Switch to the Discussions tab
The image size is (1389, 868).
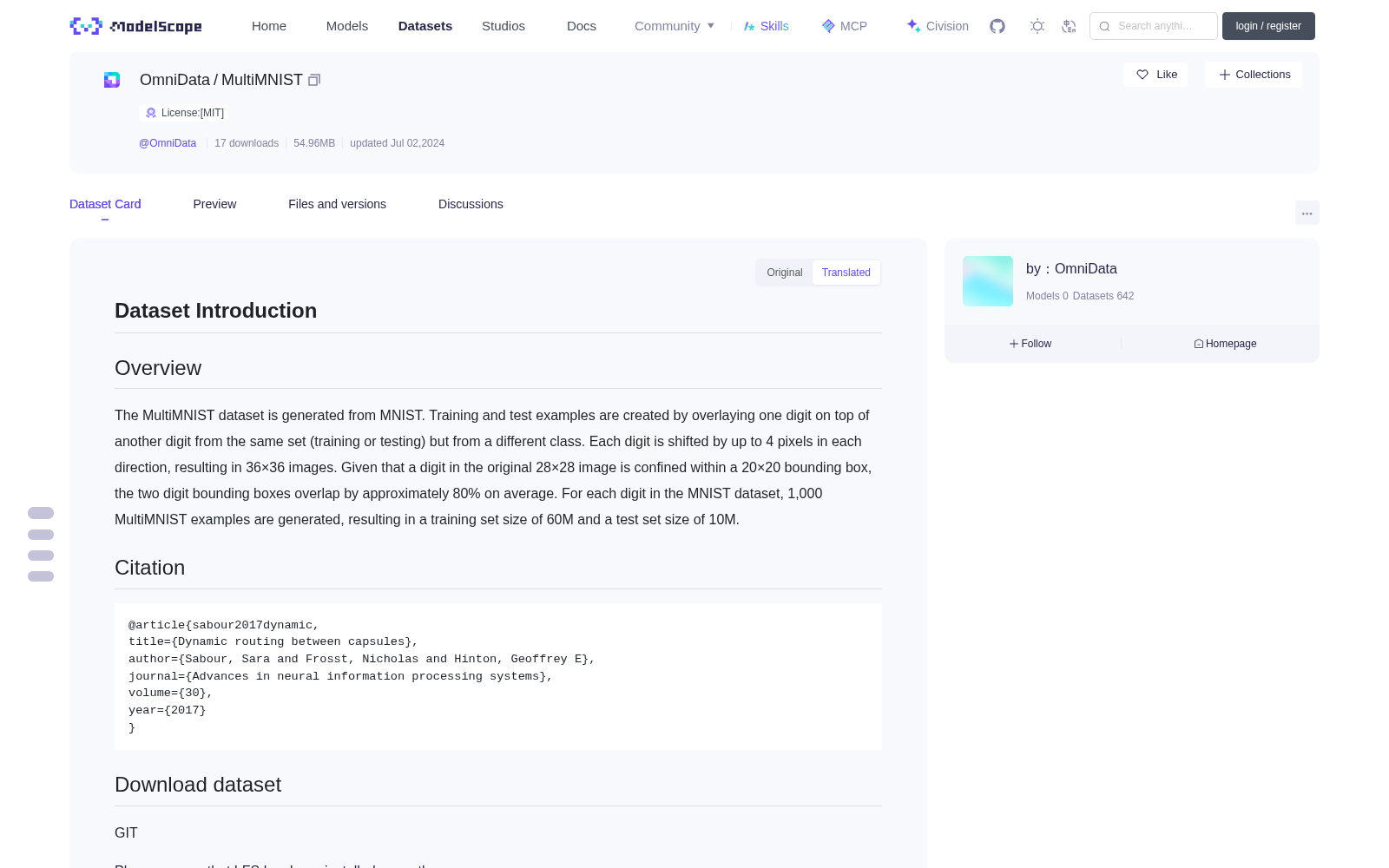[471, 204]
